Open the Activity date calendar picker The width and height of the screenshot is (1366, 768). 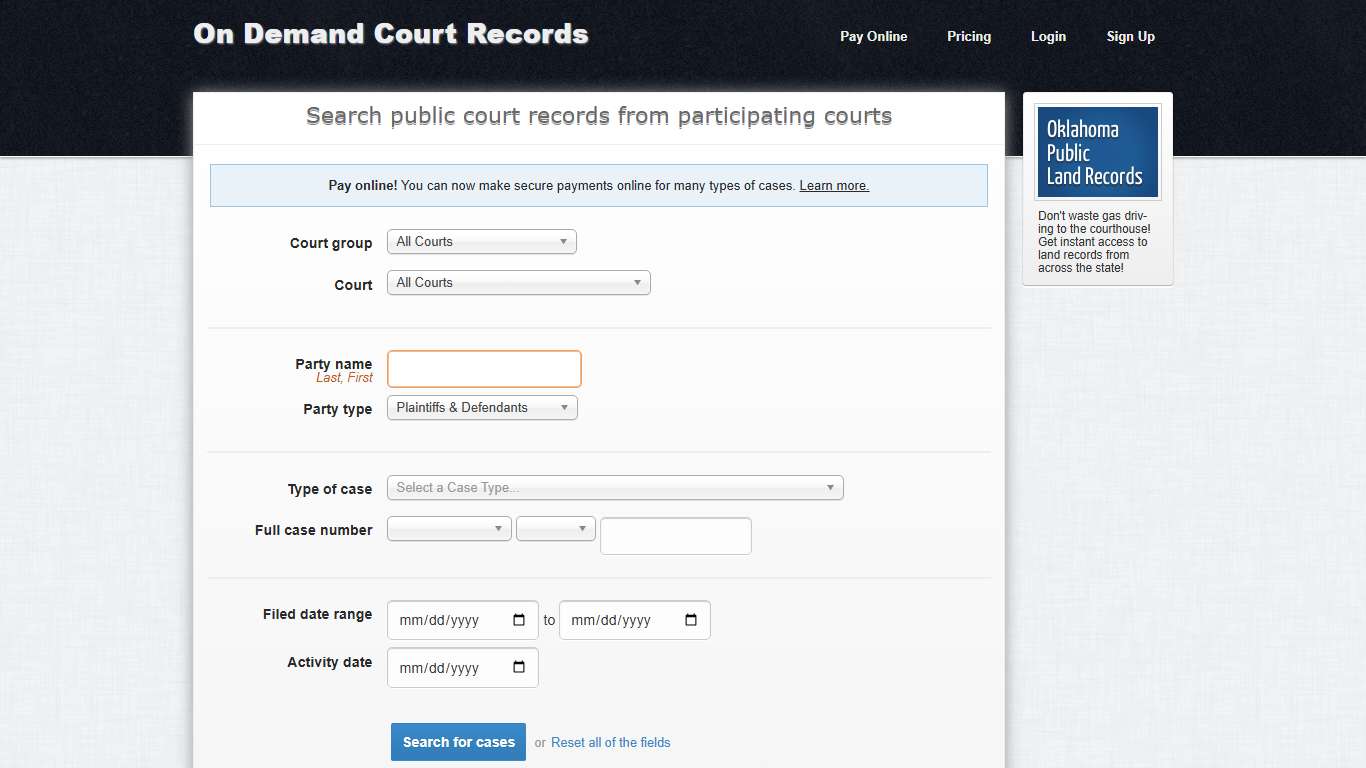click(521, 667)
